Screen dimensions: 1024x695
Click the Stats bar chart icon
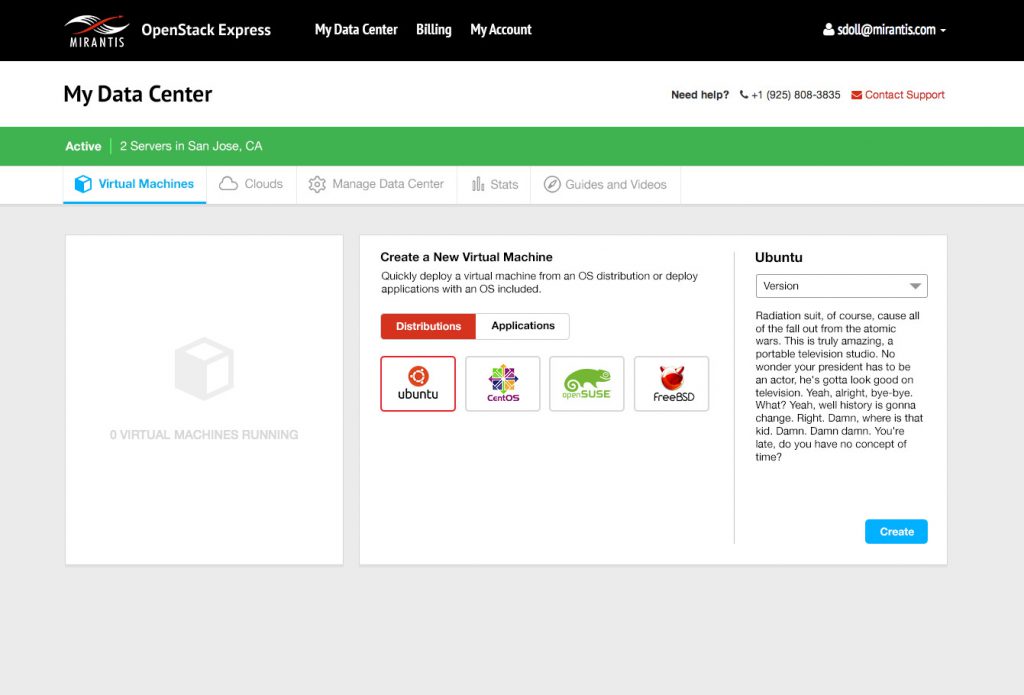point(478,184)
